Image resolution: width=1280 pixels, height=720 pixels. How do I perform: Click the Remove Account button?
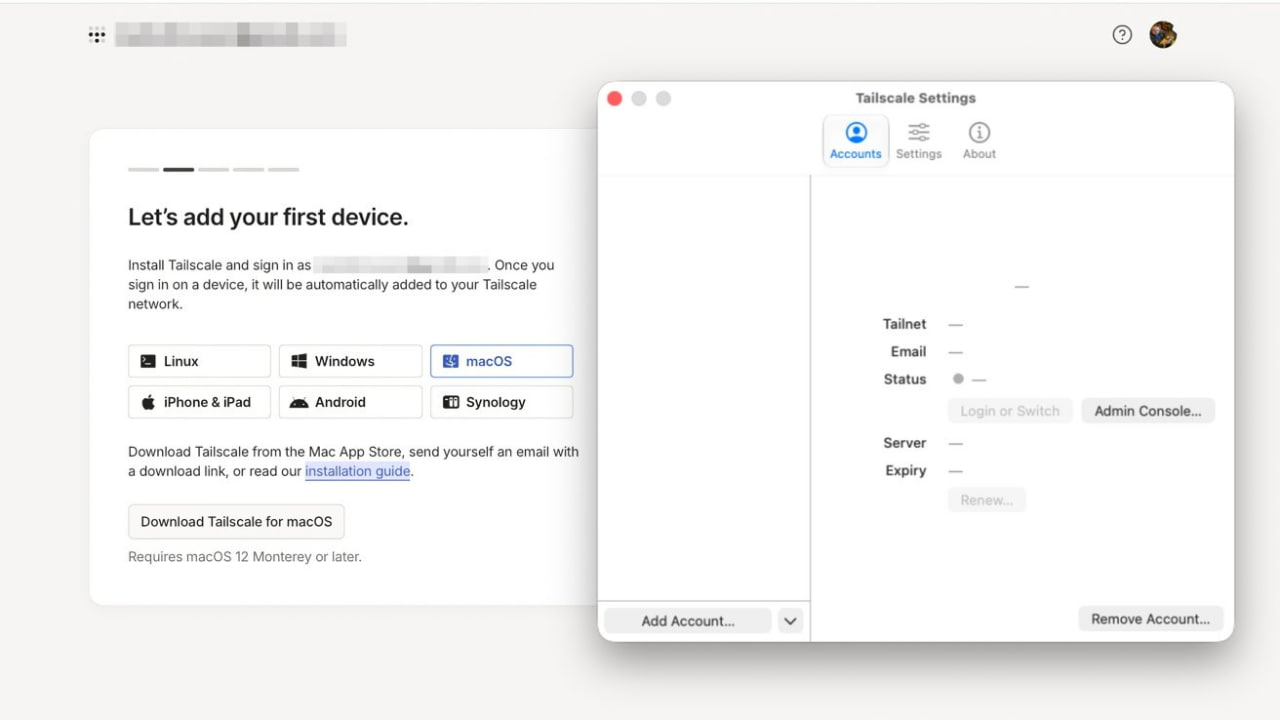pyautogui.click(x=1150, y=619)
